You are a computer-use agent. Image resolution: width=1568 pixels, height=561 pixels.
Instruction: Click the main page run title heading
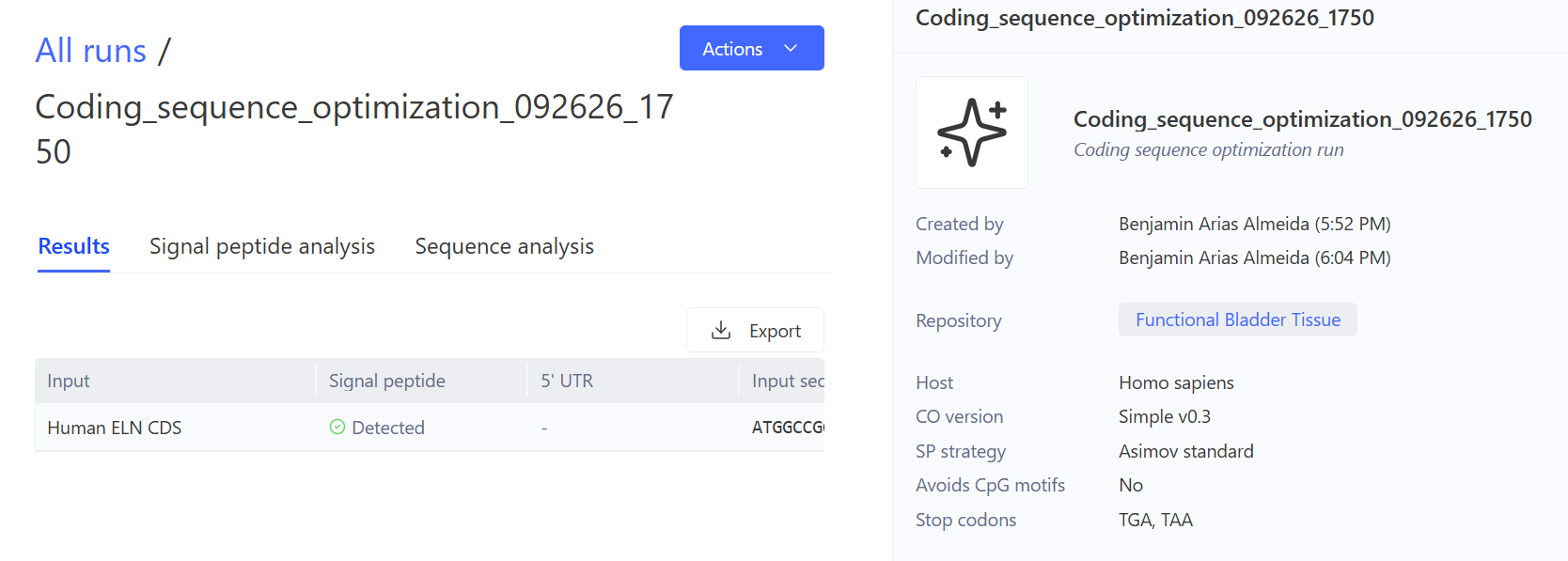coord(354,129)
